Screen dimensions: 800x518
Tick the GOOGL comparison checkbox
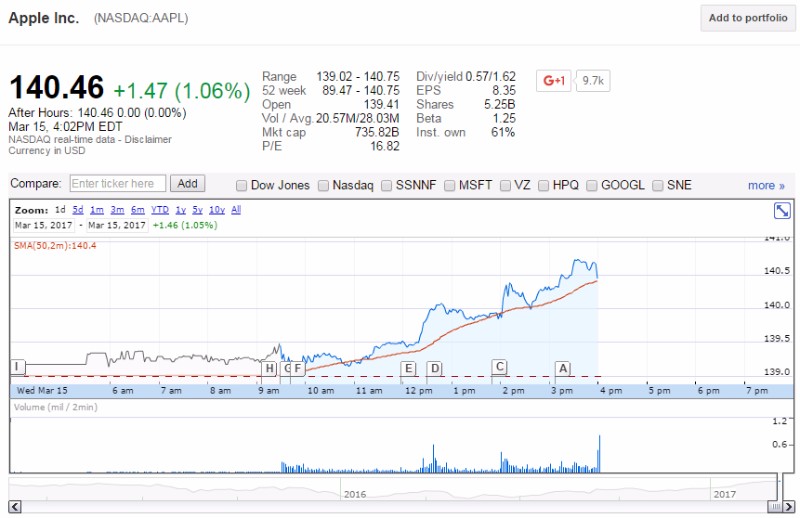click(x=591, y=186)
